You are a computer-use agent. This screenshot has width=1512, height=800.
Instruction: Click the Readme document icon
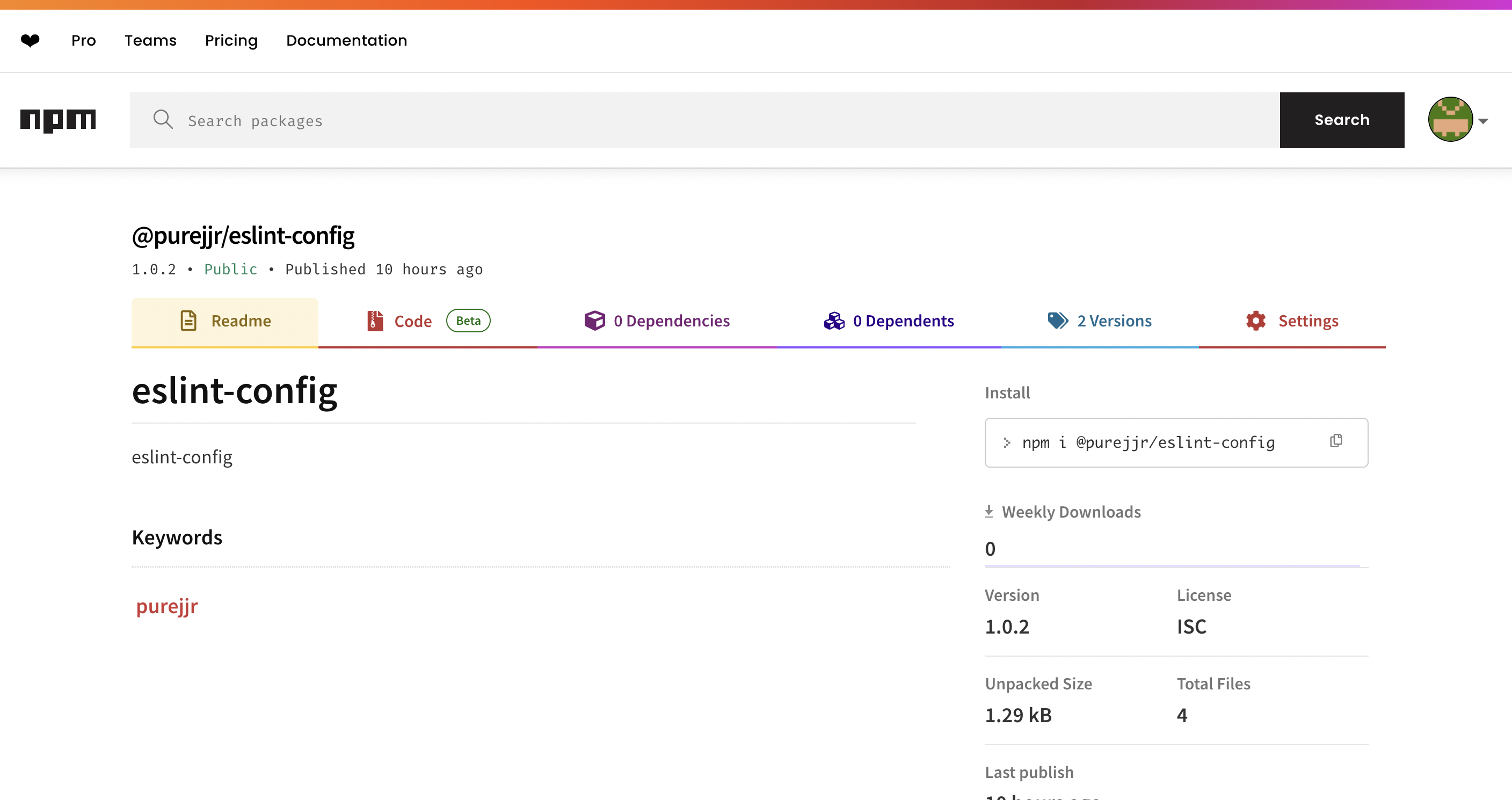(x=188, y=321)
